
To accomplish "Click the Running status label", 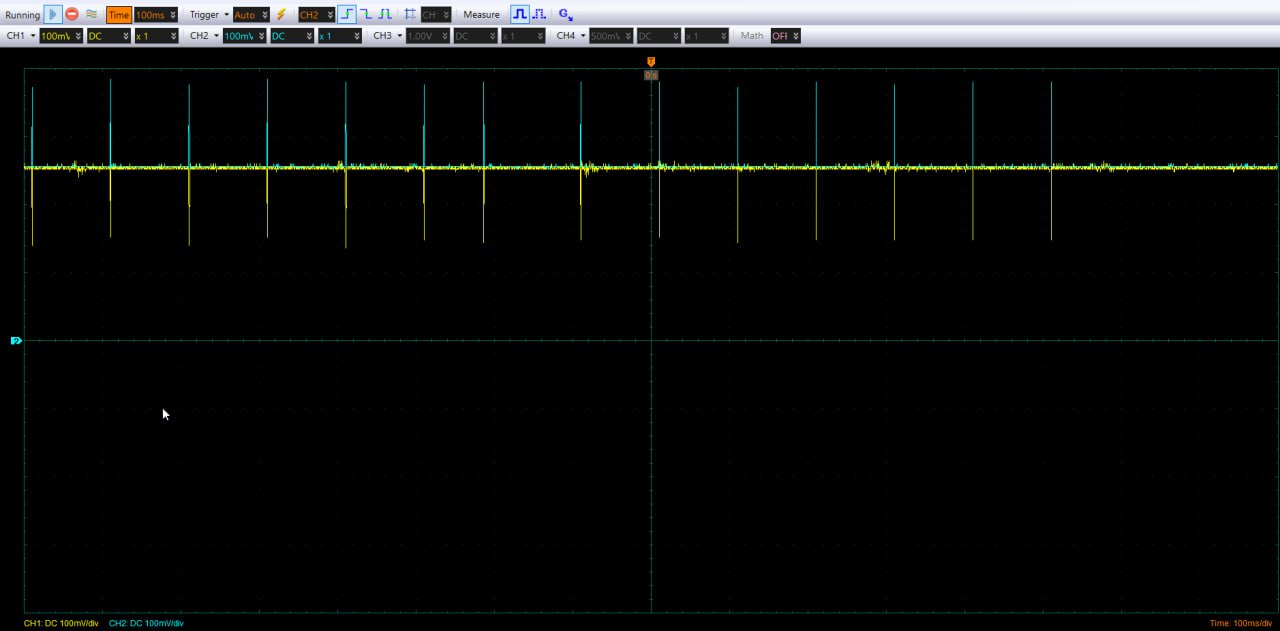I will point(22,15).
